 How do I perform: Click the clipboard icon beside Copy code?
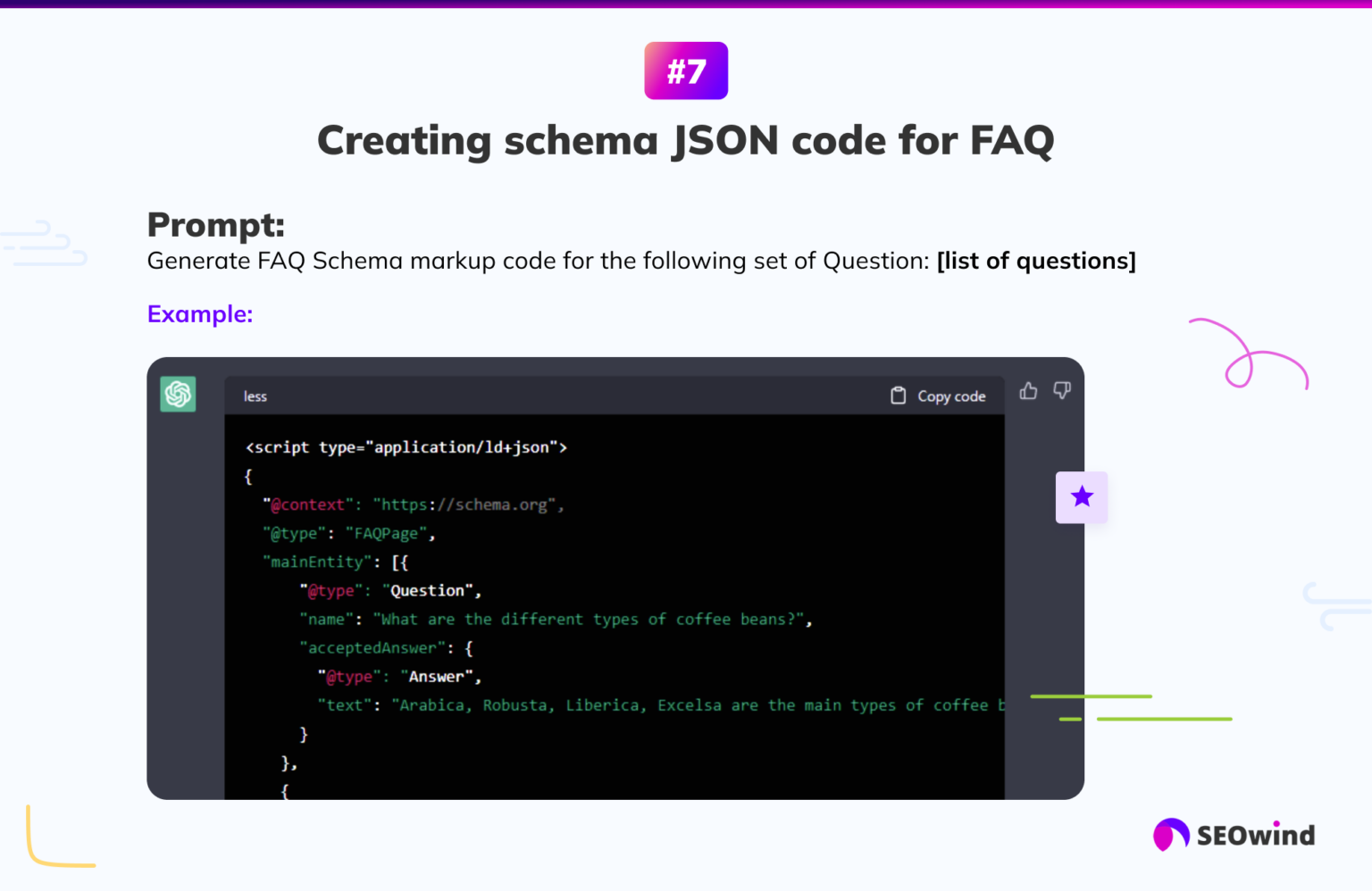click(x=898, y=396)
